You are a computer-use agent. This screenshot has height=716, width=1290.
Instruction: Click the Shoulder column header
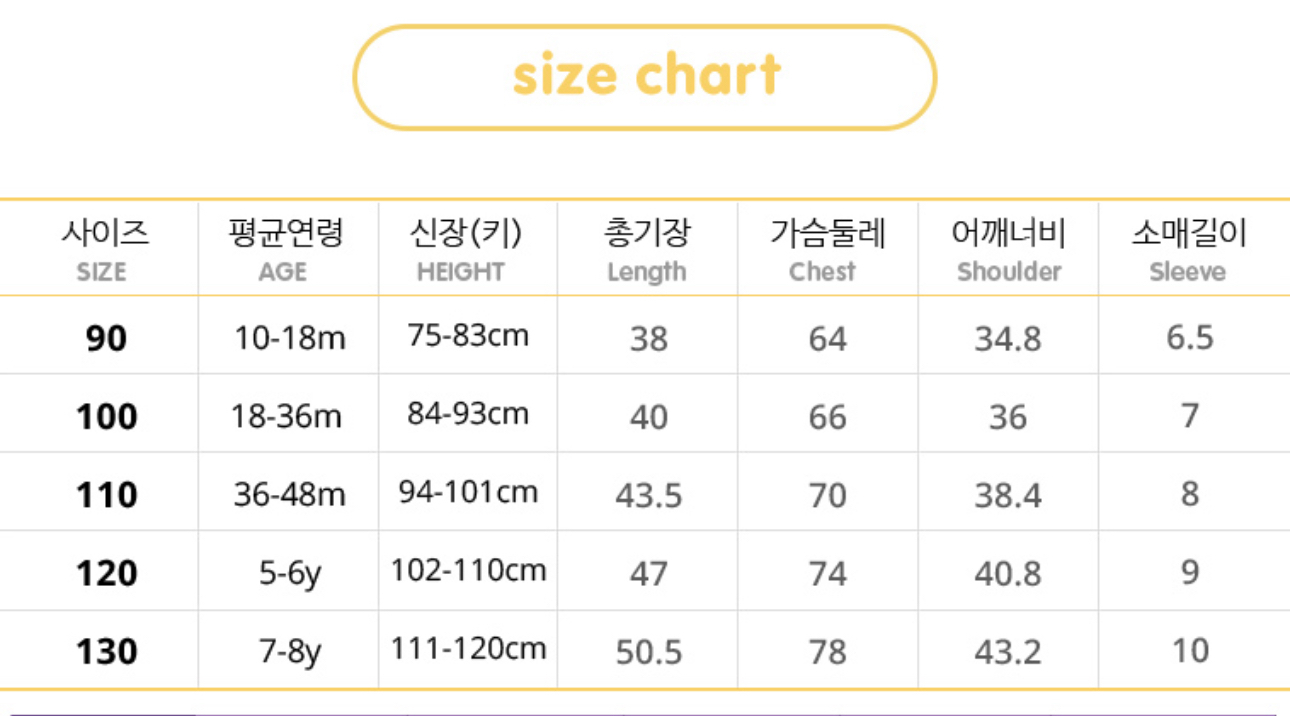(x=1008, y=250)
